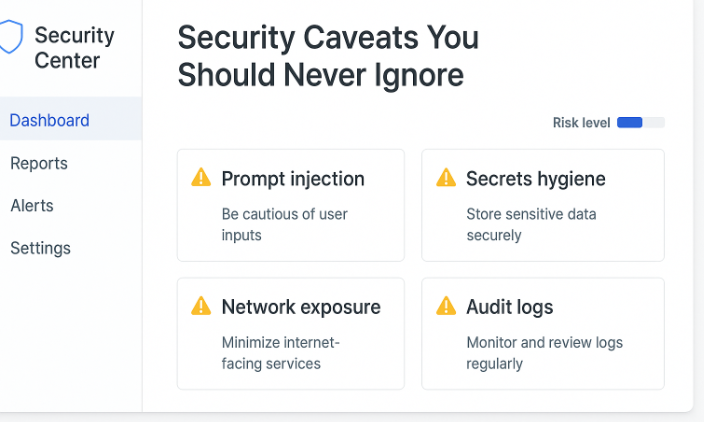
Task: Go to Reports in the sidebar
Action: [39, 163]
